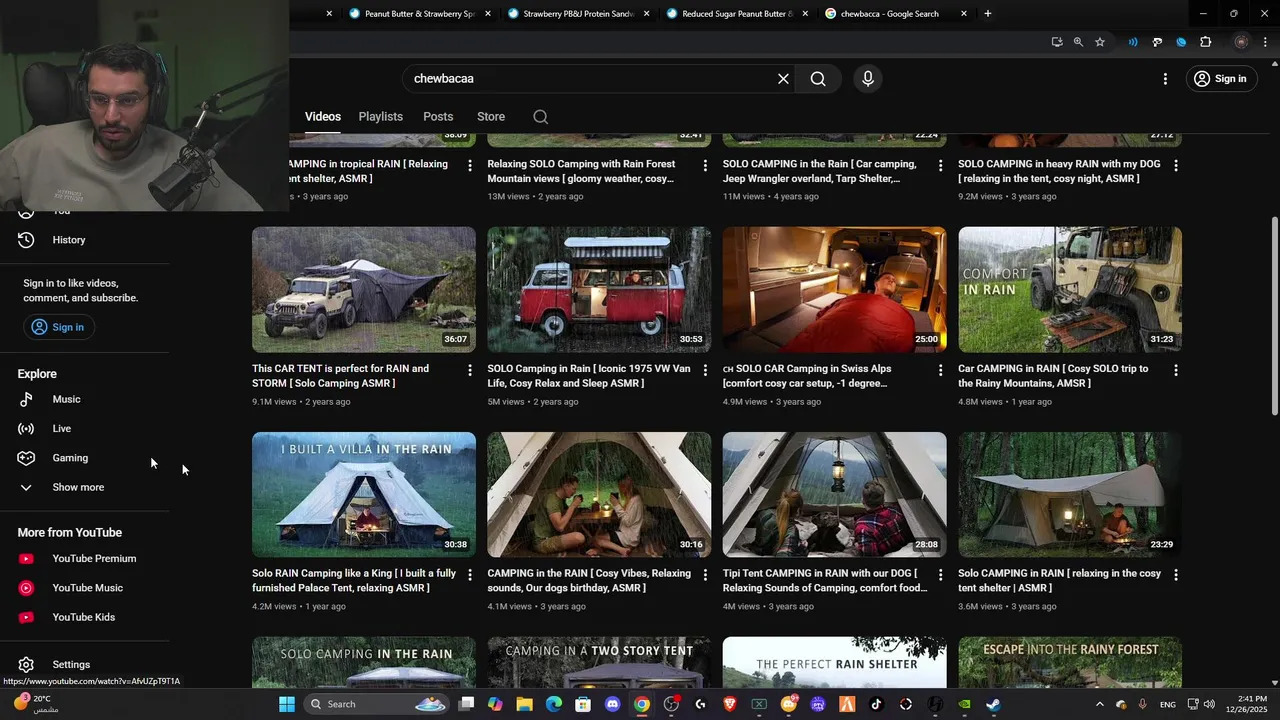This screenshot has width=1280, height=720.
Task: Click the install app icon in address bar
Action: (1057, 42)
